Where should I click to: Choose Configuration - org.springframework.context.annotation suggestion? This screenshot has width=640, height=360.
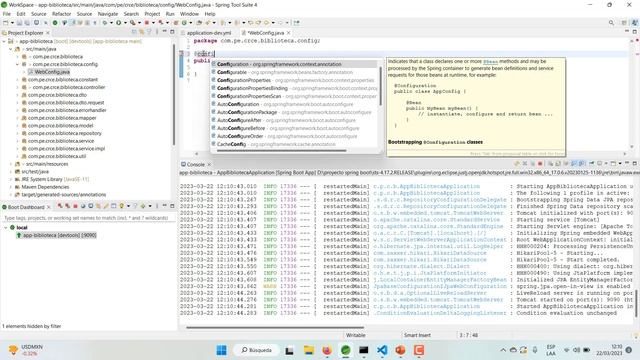294,64
